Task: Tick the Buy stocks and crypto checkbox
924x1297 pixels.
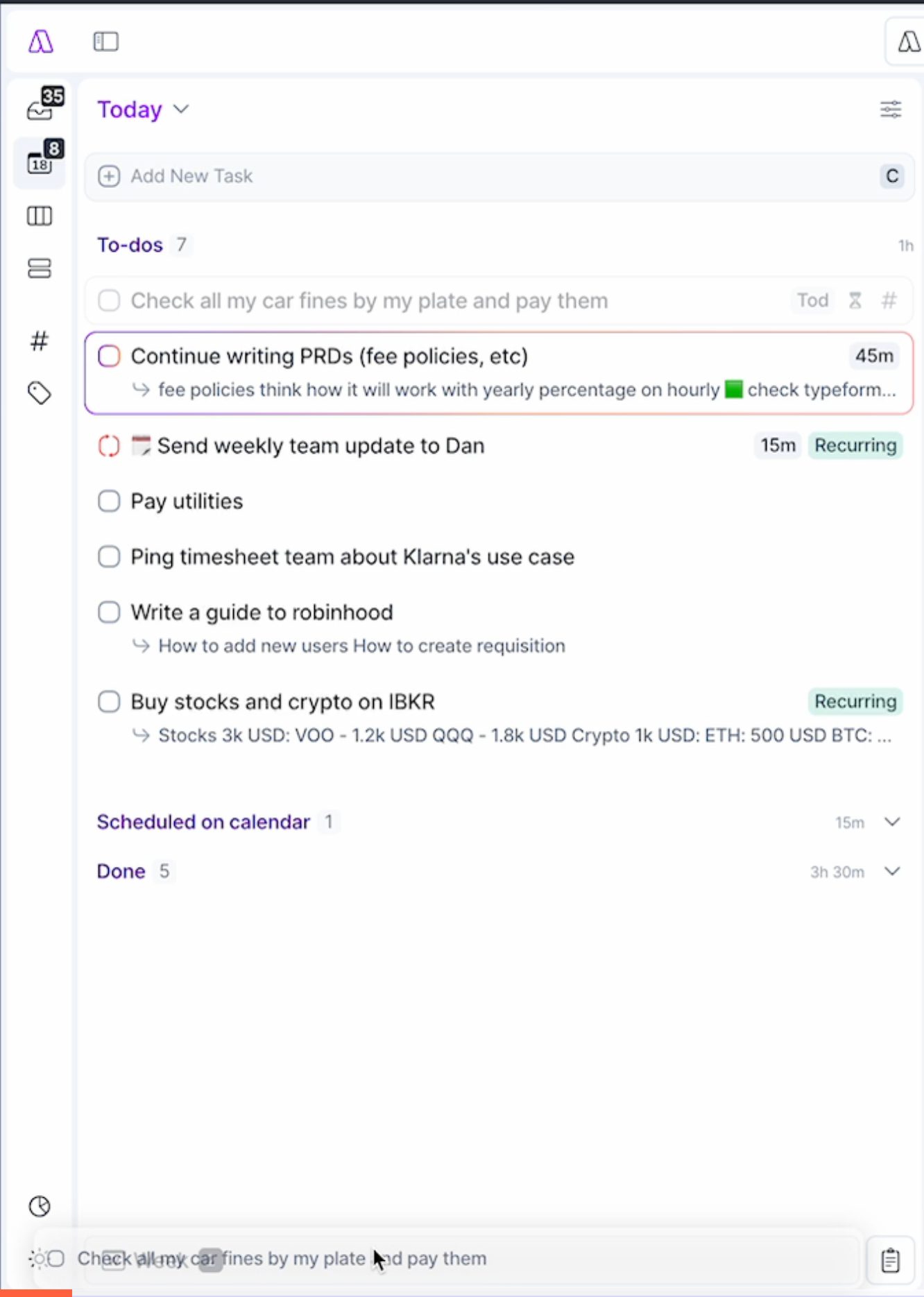Action: (109, 701)
